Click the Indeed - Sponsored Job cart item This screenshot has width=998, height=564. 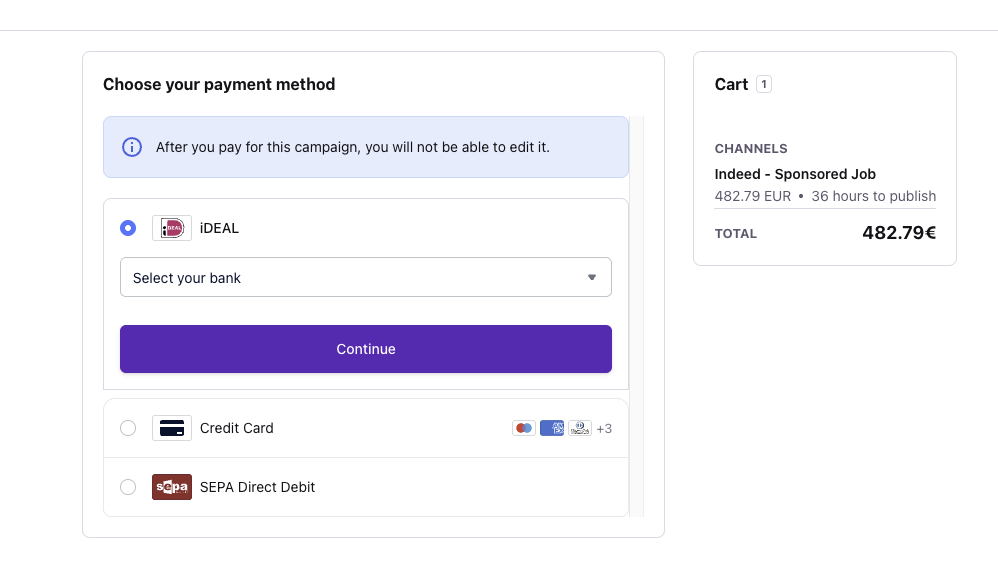795,174
